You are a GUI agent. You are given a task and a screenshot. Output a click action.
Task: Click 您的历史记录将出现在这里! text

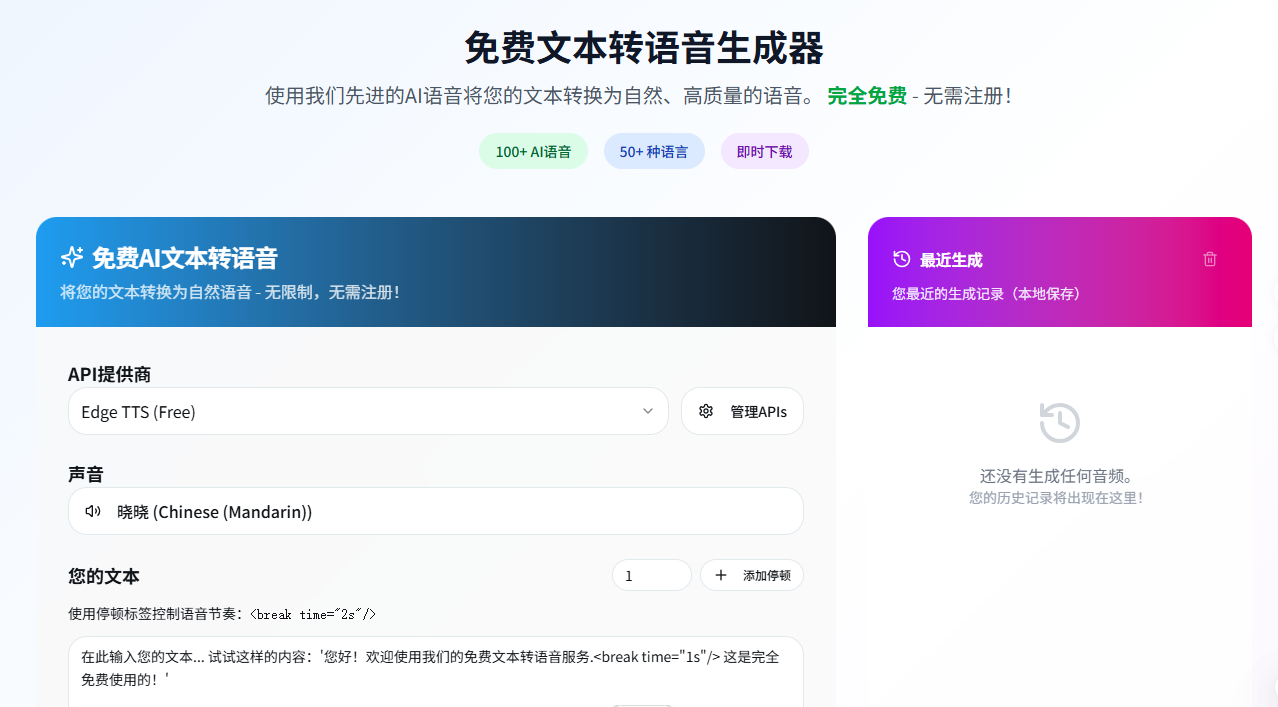click(1056, 497)
